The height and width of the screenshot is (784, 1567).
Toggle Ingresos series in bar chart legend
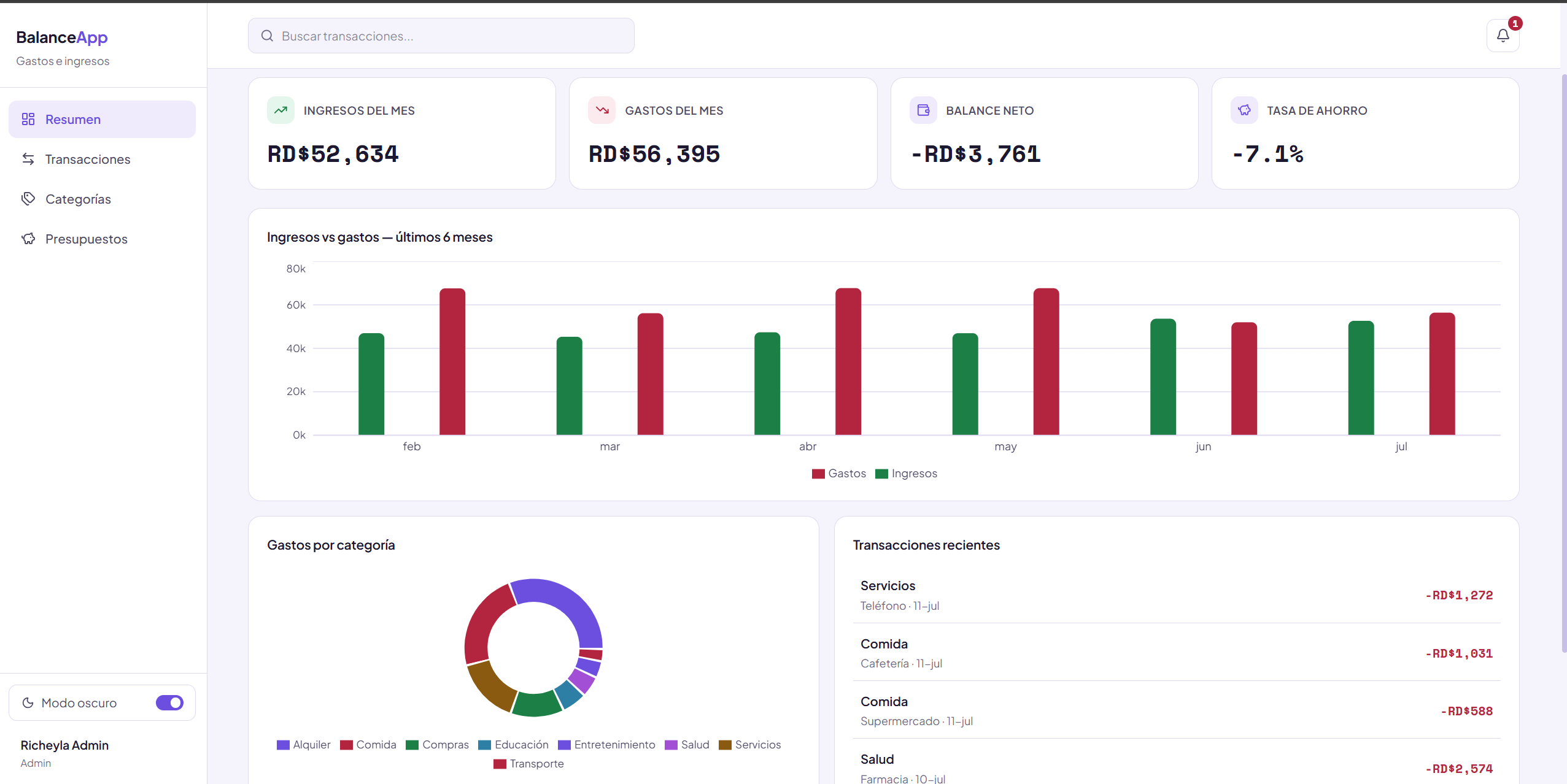[x=906, y=474]
